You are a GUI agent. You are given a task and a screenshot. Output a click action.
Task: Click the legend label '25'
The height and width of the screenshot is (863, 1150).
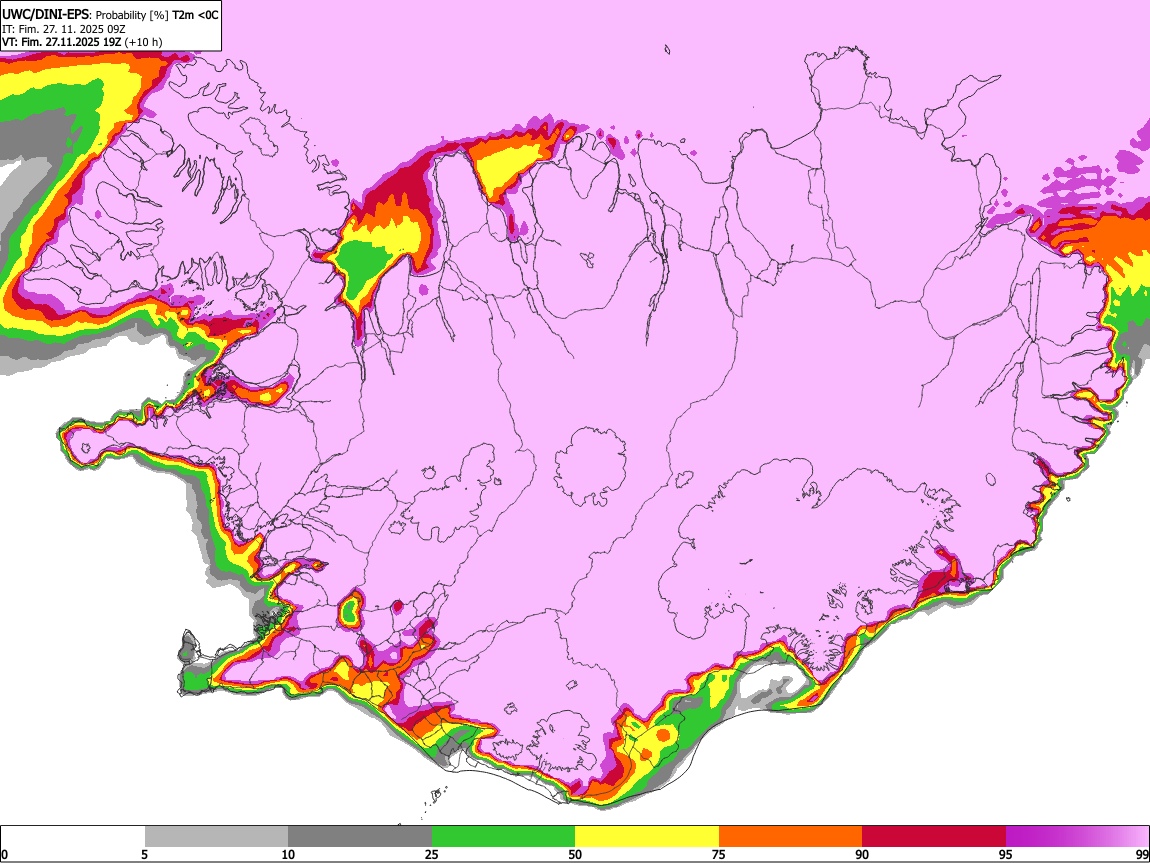pyautogui.click(x=432, y=855)
